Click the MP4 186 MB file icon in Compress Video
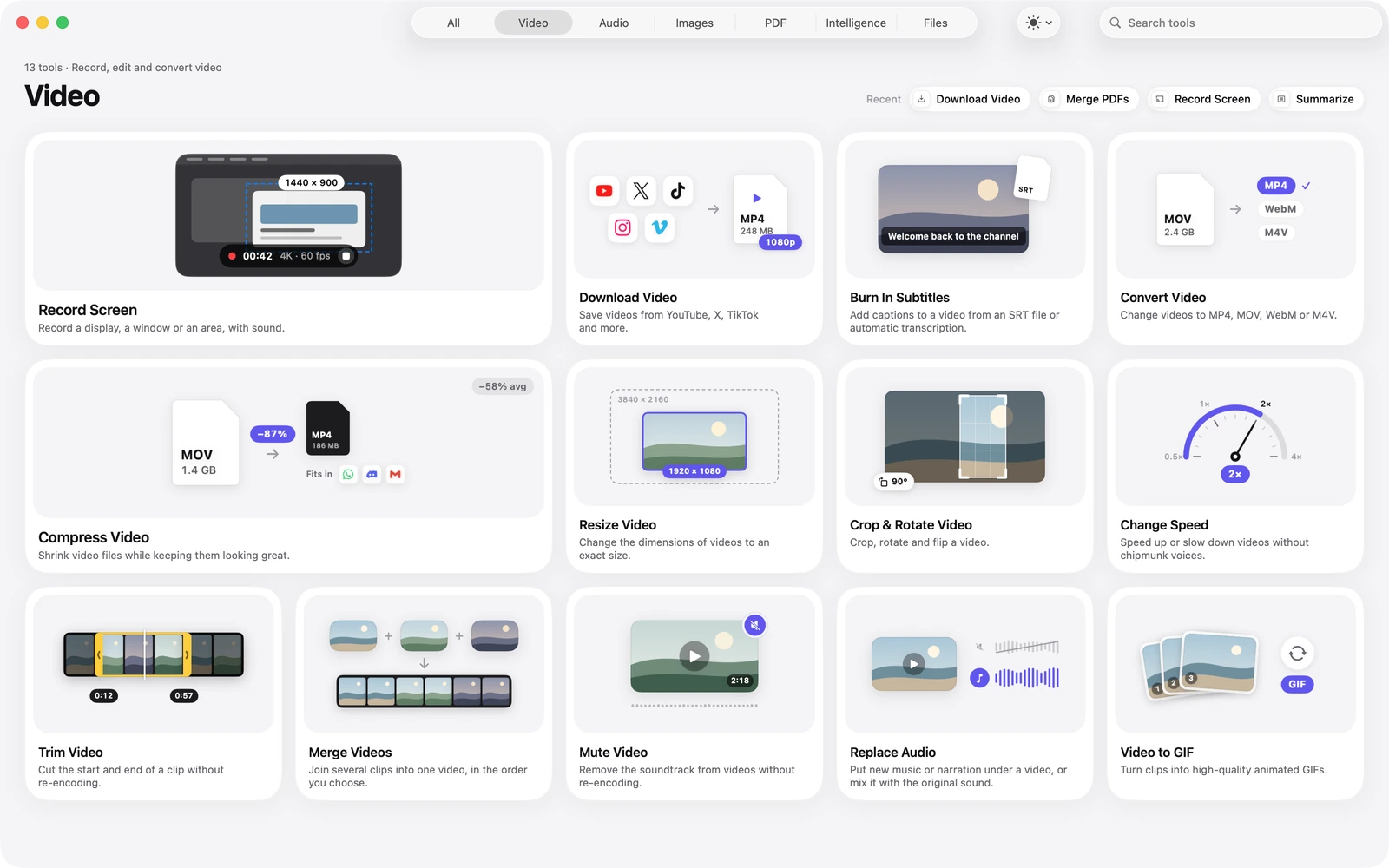This screenshot has height=868, width=1389. tap(328, 428)
